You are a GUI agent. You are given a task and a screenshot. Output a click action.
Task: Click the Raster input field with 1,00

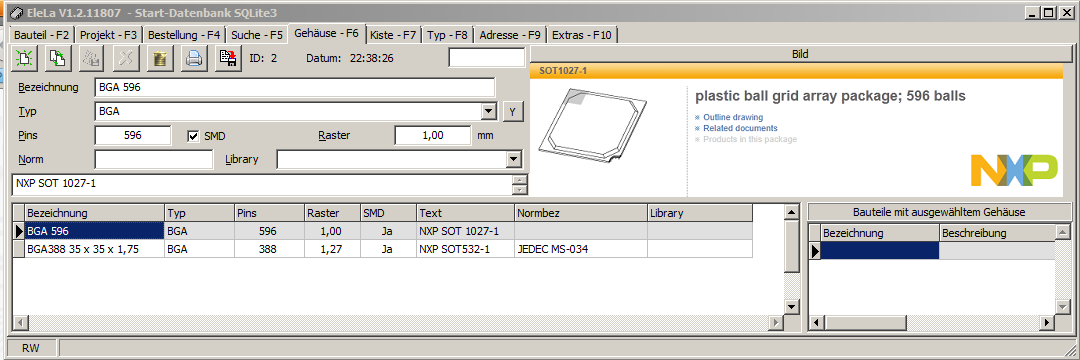tap(433, 136)
